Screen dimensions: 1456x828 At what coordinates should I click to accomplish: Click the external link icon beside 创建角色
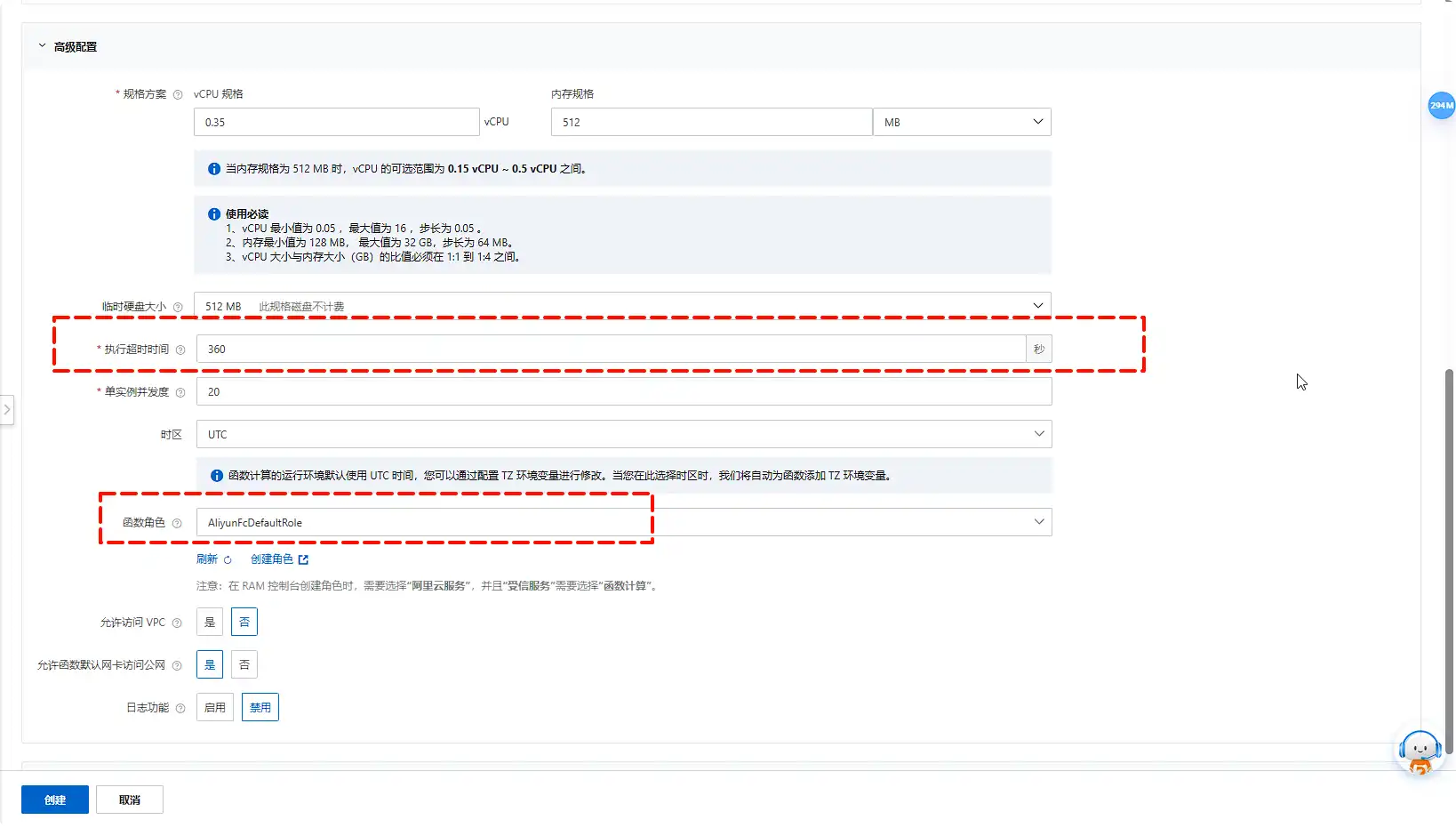(x=303, y=559)
